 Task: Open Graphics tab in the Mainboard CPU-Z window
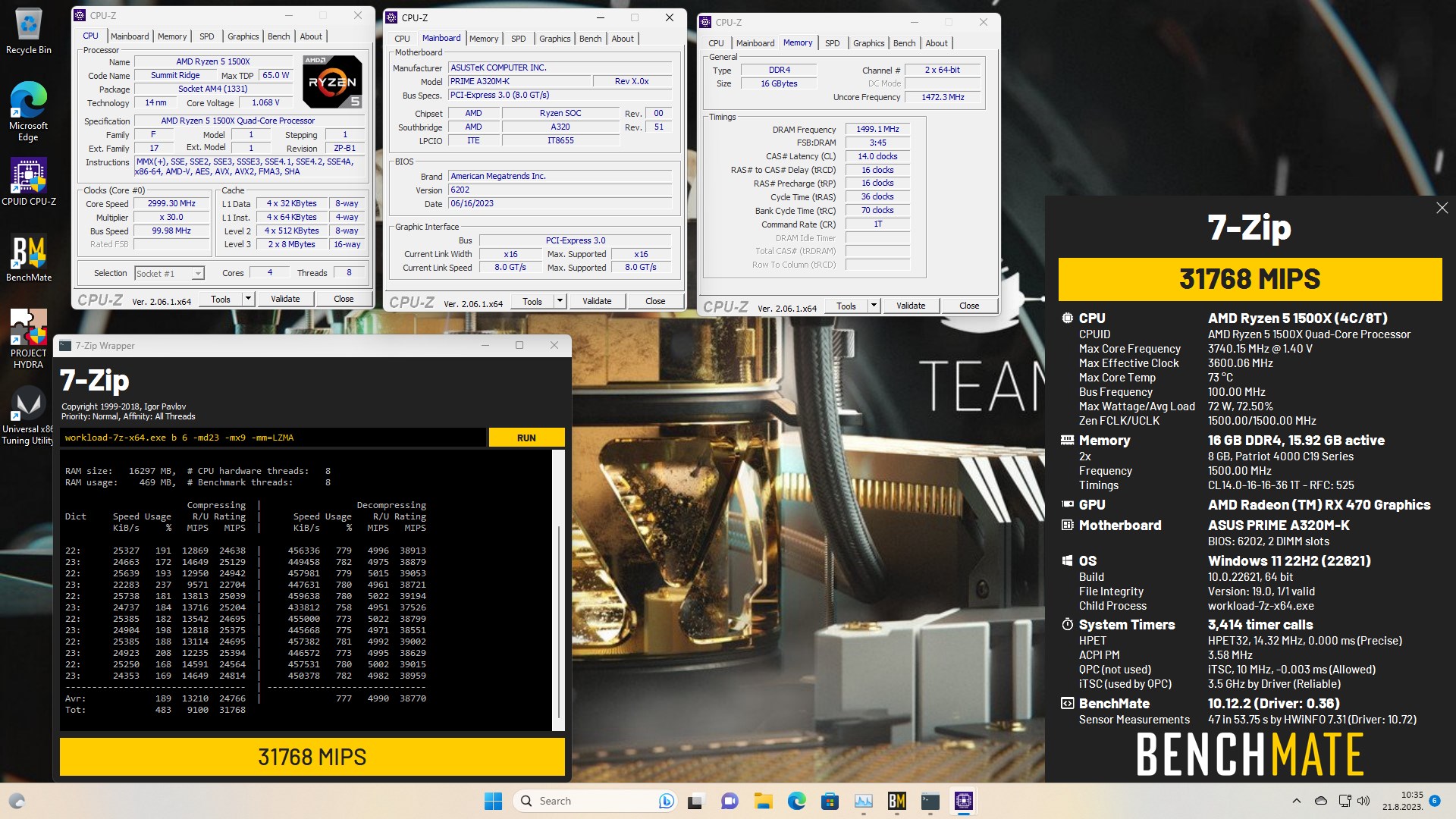pos(555,38)
